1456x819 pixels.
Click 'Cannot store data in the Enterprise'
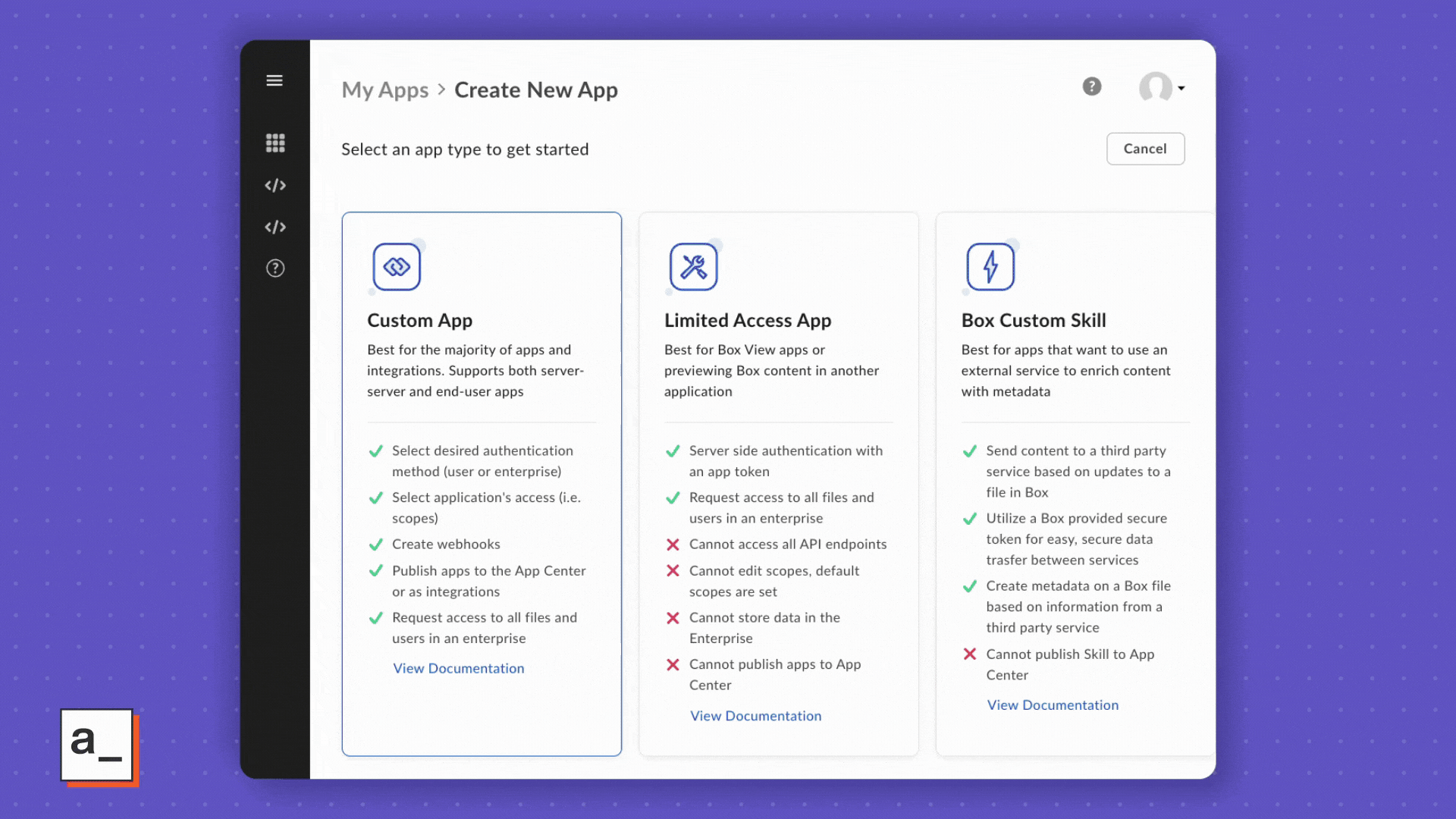coord(764,628)
